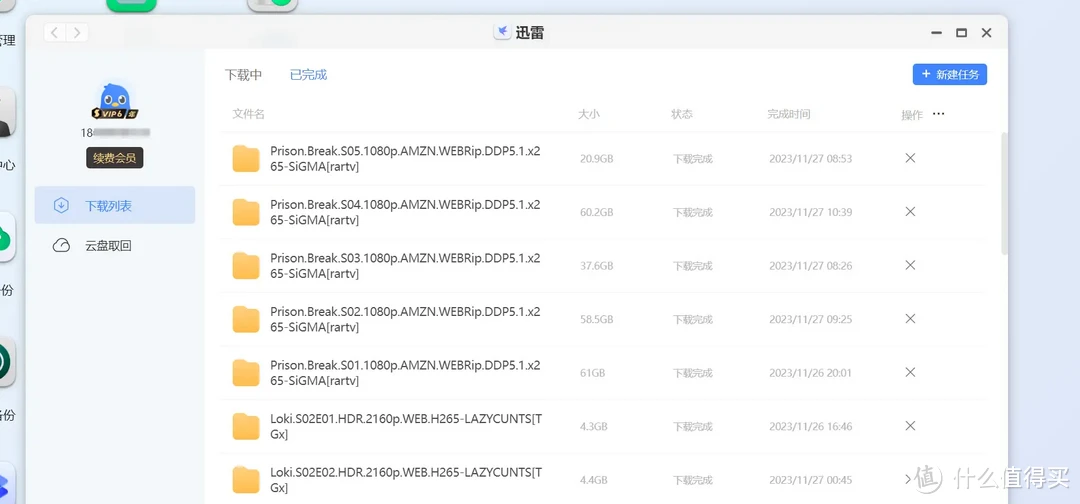Click 下载完成 status of Loki.S02E01
The image size is (1080, 504).
(692, 427)
